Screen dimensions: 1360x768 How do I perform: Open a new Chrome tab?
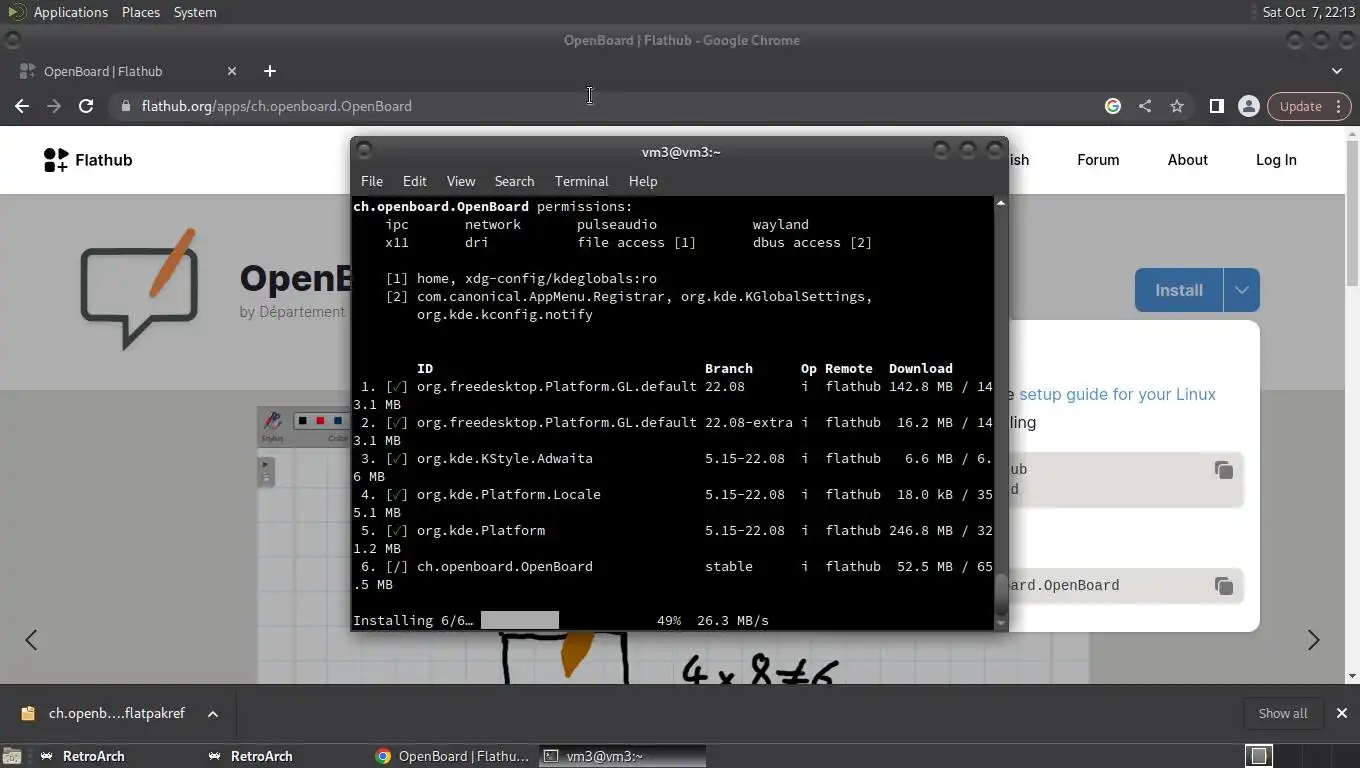tap(269, 71)
